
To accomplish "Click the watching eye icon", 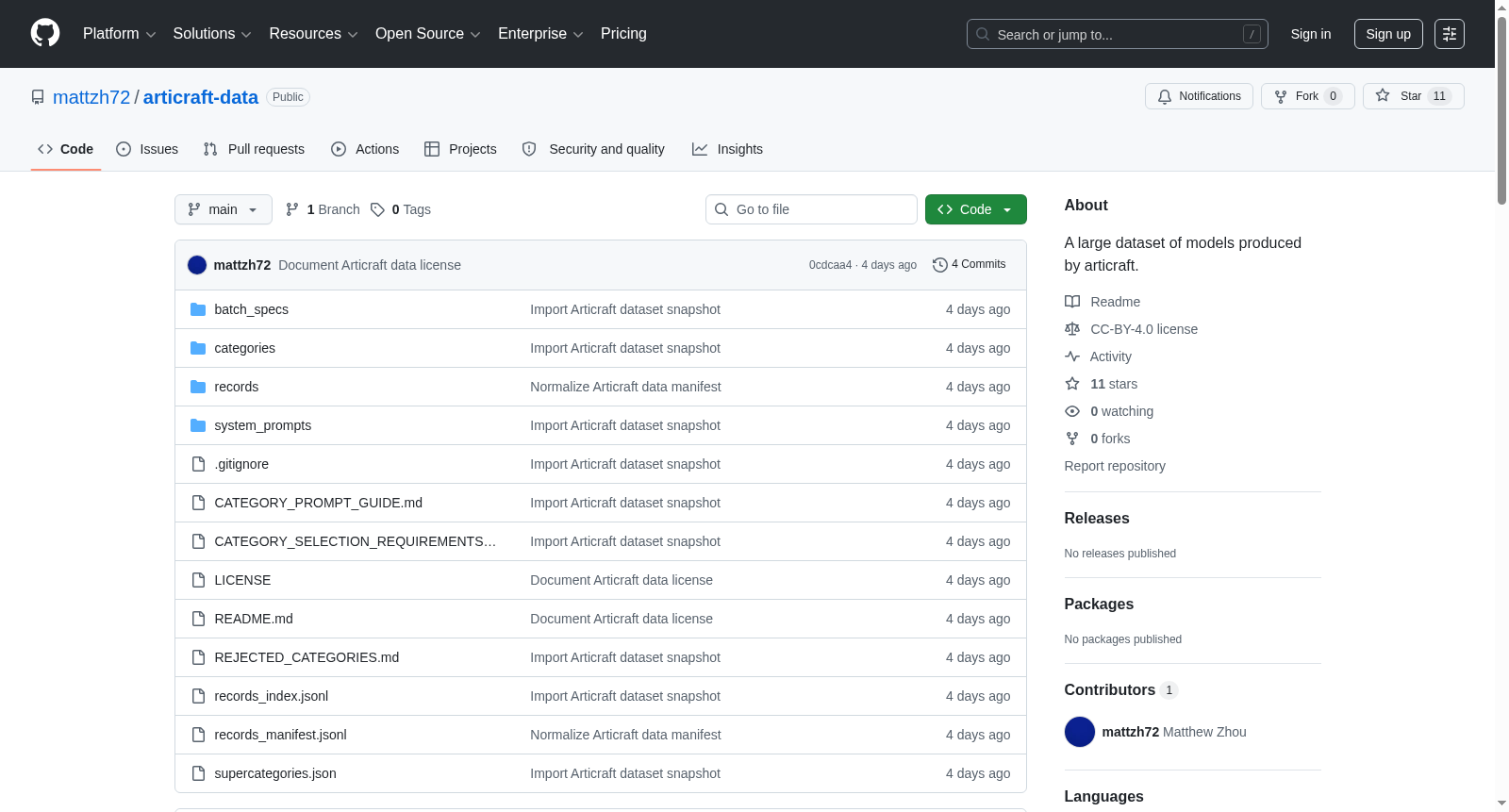I will [1072, 411].
